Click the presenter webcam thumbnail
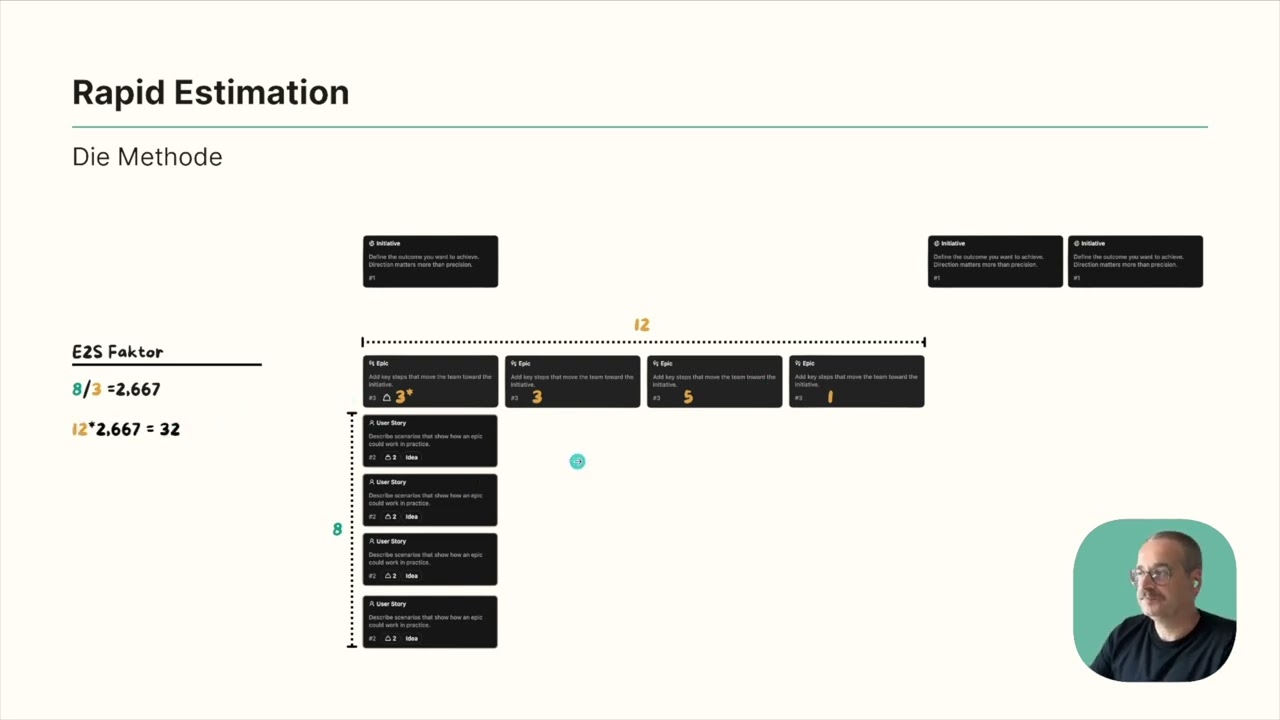Viewport: 1280px width, 720px height. pos(1154,600)
